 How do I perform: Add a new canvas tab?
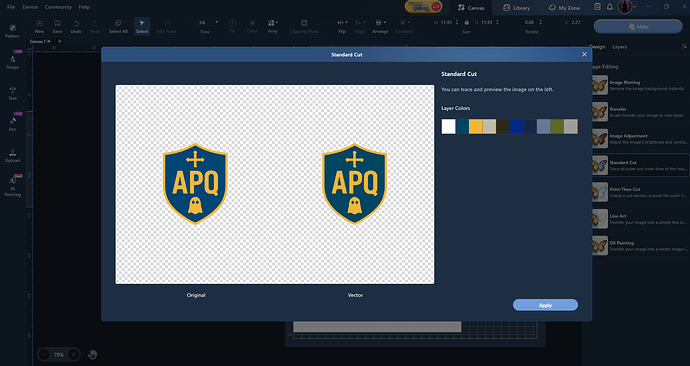59,41
